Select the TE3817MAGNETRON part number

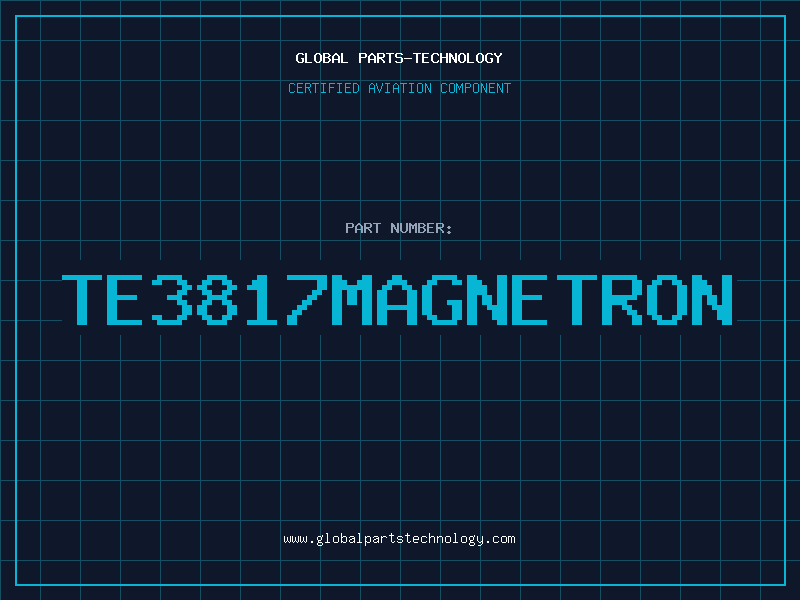(x=397, y=299)
